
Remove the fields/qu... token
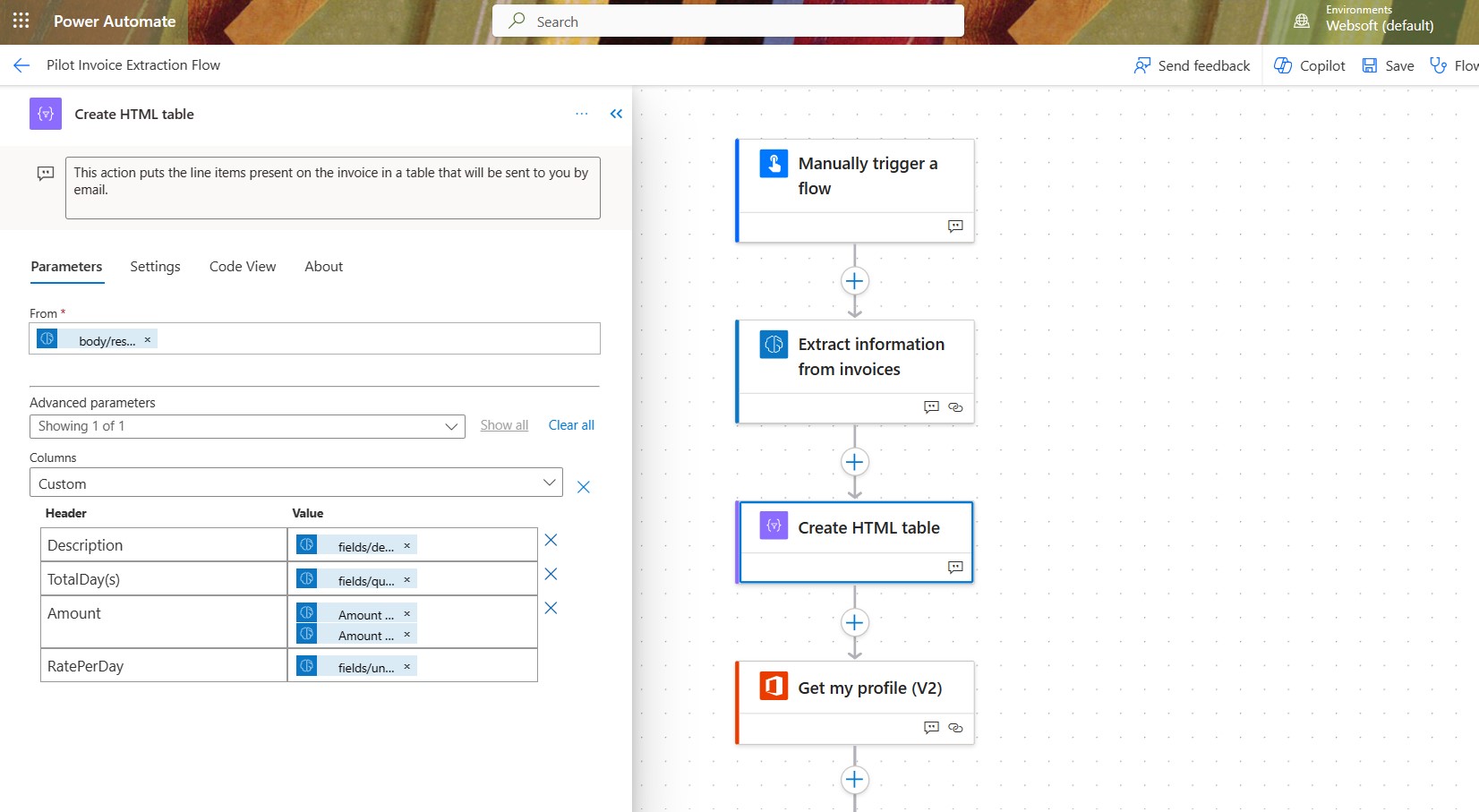[406, 579]
